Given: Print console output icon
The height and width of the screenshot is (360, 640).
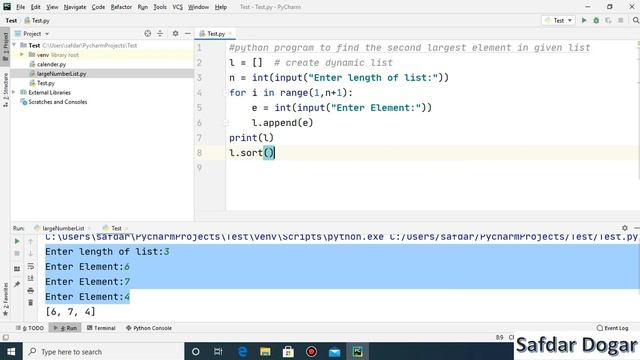Looking at the screenshot, I should click(x=31, y=291).
